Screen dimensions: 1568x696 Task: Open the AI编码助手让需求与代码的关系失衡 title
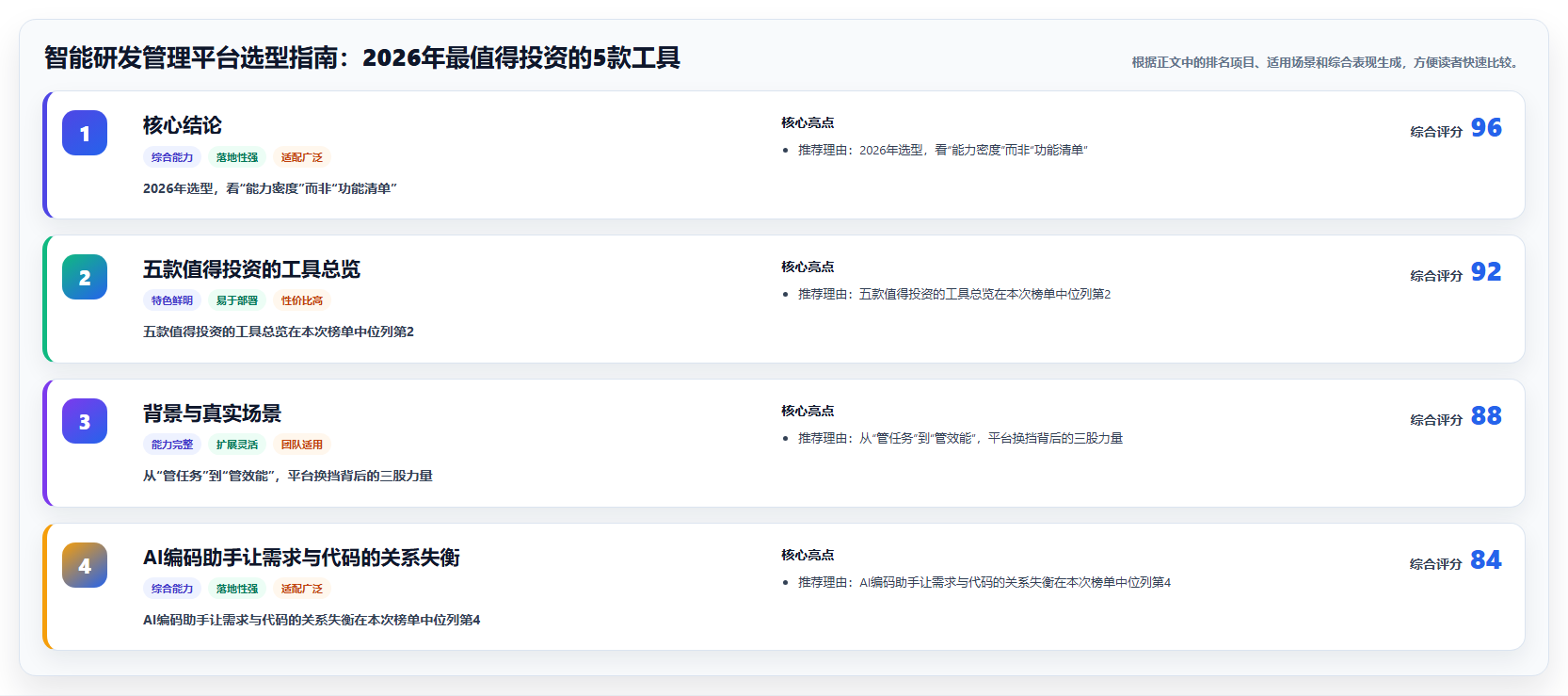pyautogui.click(x=301, y=558)
